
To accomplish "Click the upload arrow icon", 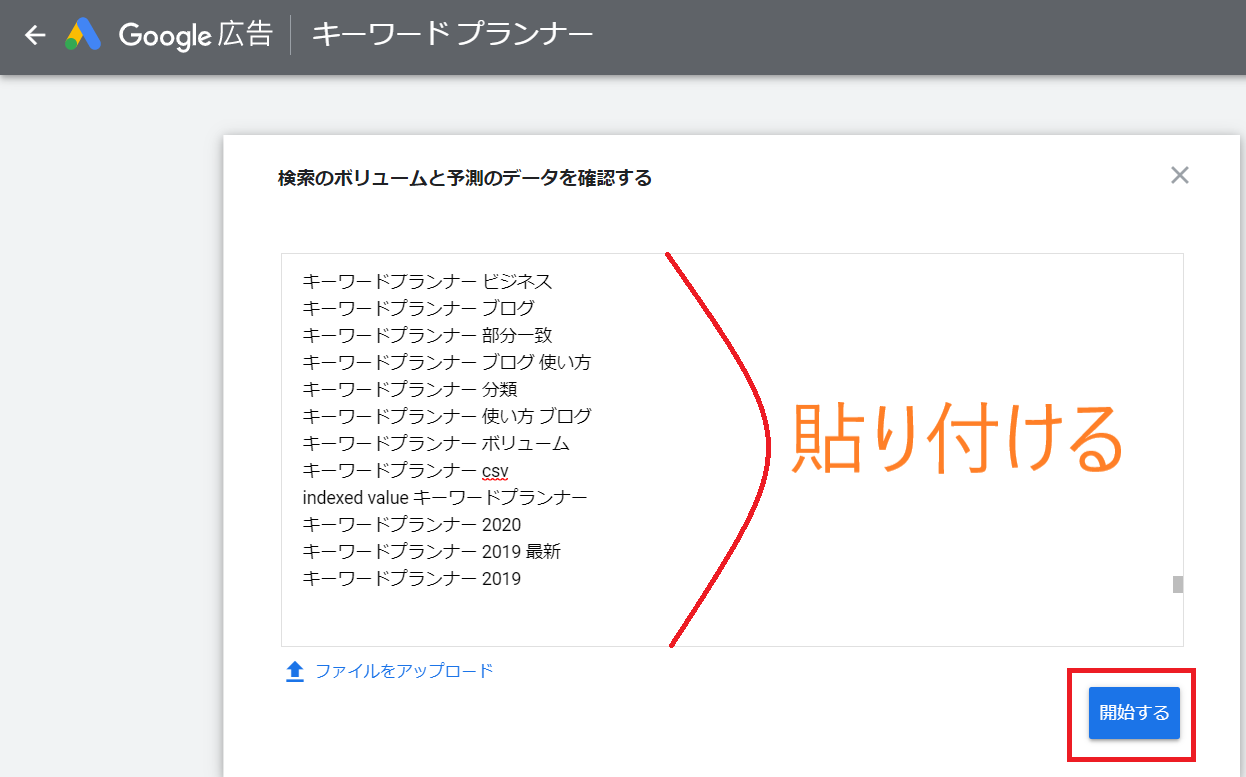I will pyautogui.click(x=295, y=671).
